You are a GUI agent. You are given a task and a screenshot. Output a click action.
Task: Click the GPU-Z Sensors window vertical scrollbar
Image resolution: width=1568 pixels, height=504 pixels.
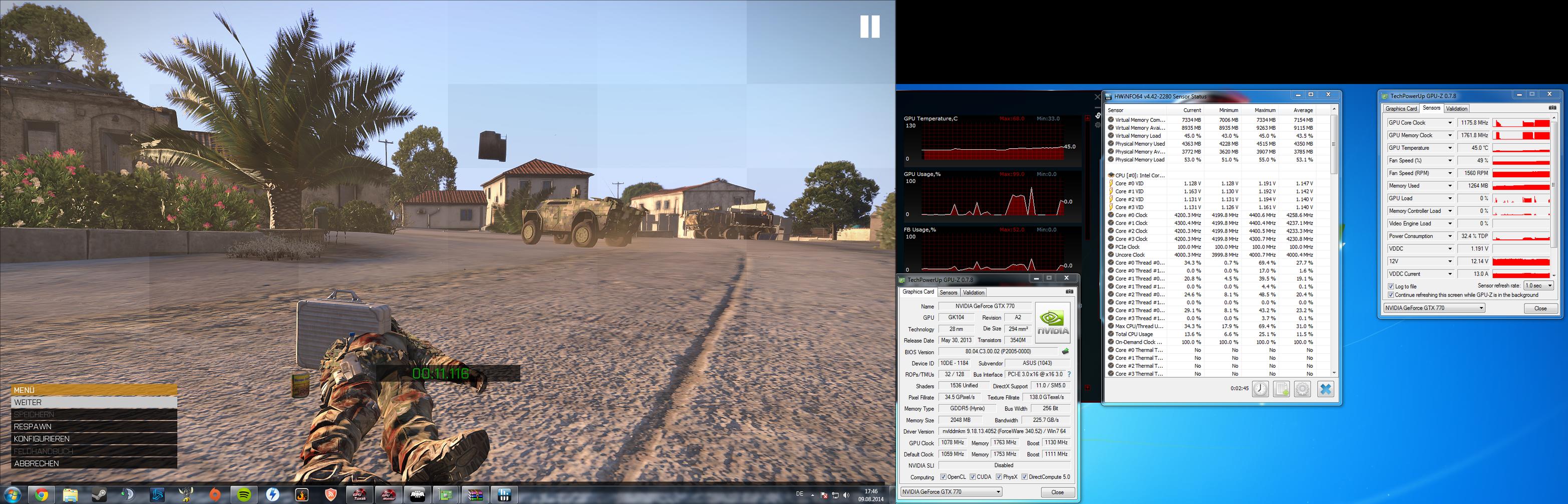[1553, 196]
